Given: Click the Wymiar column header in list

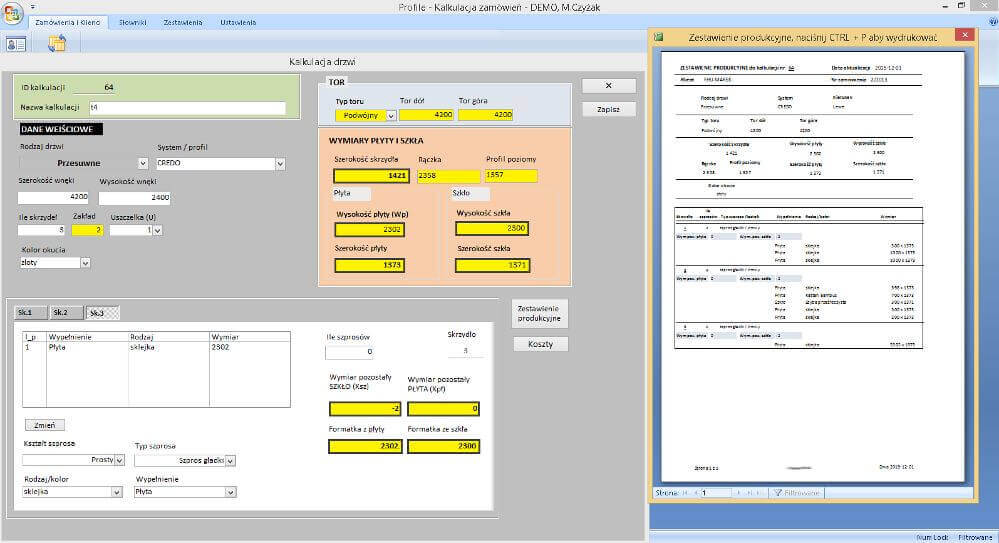Looking at the screenshot, I should 250,337.
